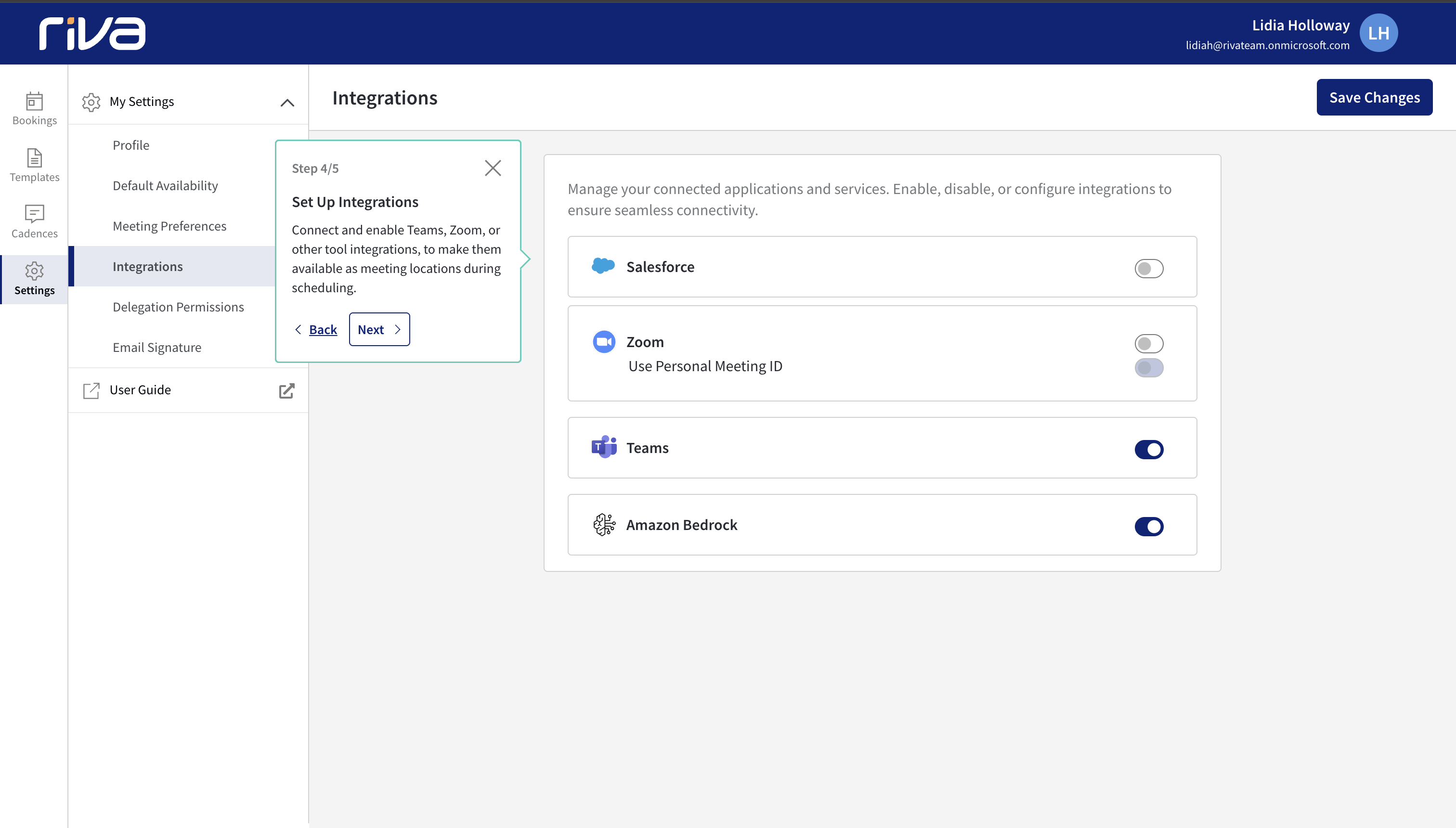Enable the Zoom integration toggle
Viewport: 1456px width, 828px height.
coord(1149,344)
